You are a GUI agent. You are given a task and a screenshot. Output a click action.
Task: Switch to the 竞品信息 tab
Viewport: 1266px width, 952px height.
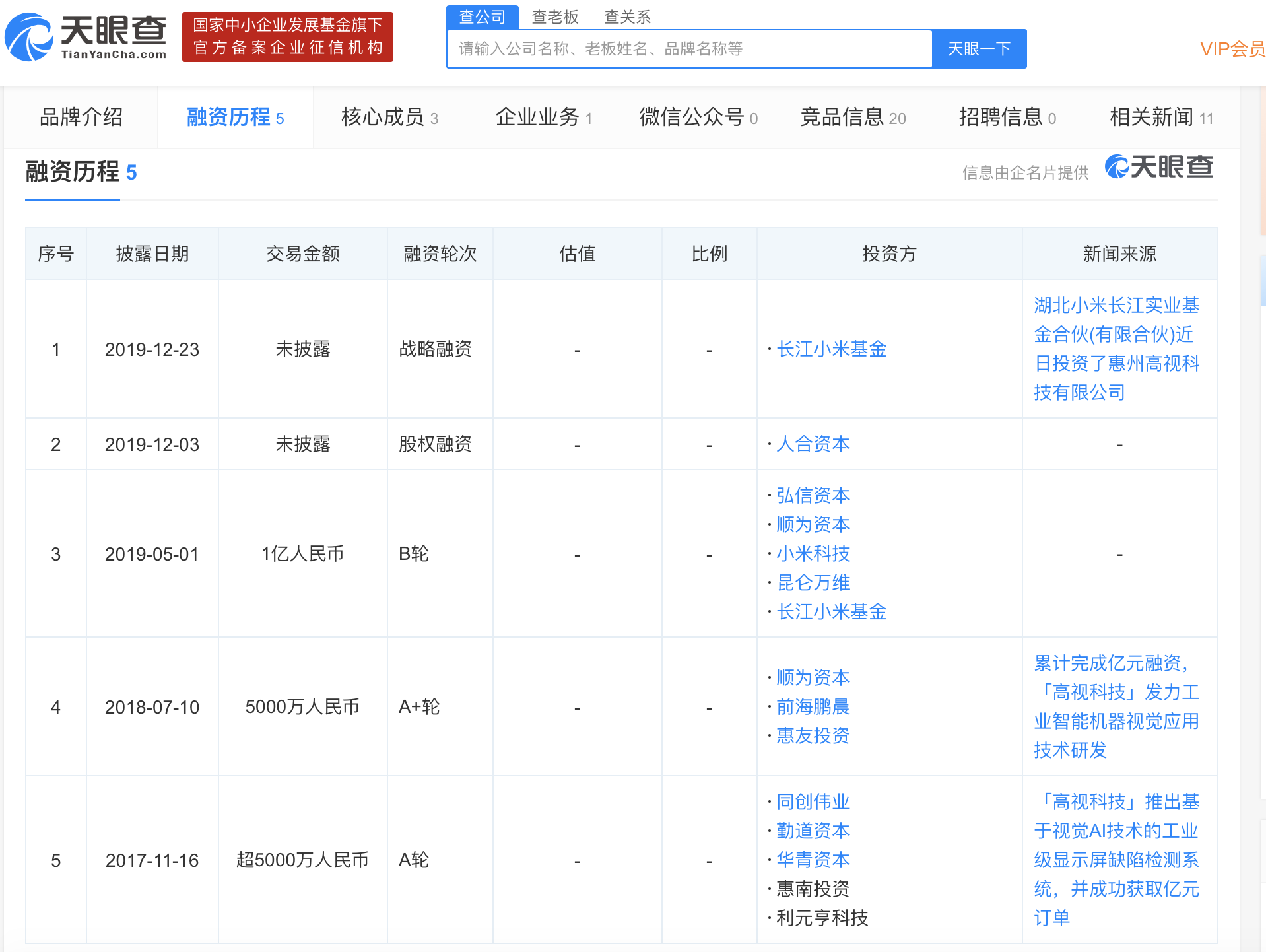[x=853, y=117]
